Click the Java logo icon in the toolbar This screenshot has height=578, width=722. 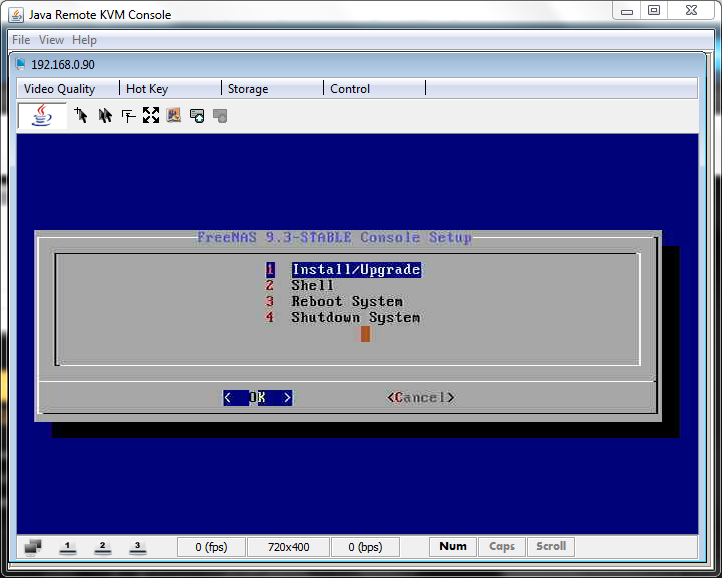41,115
